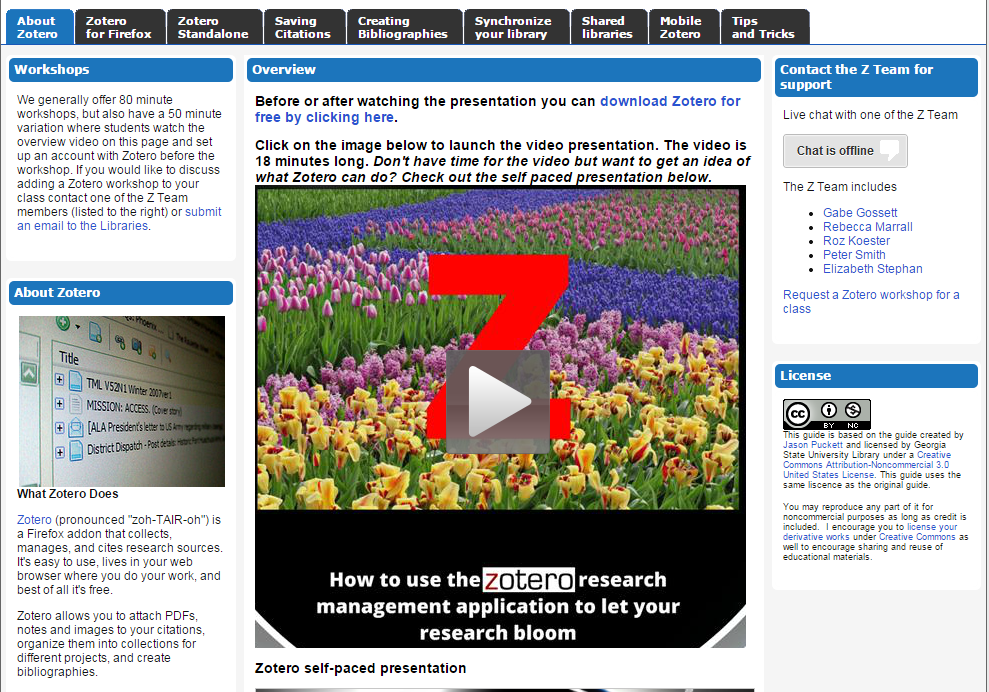
Task: Open Gabe Gossett's profile link
Action: (x=860, y=213)
